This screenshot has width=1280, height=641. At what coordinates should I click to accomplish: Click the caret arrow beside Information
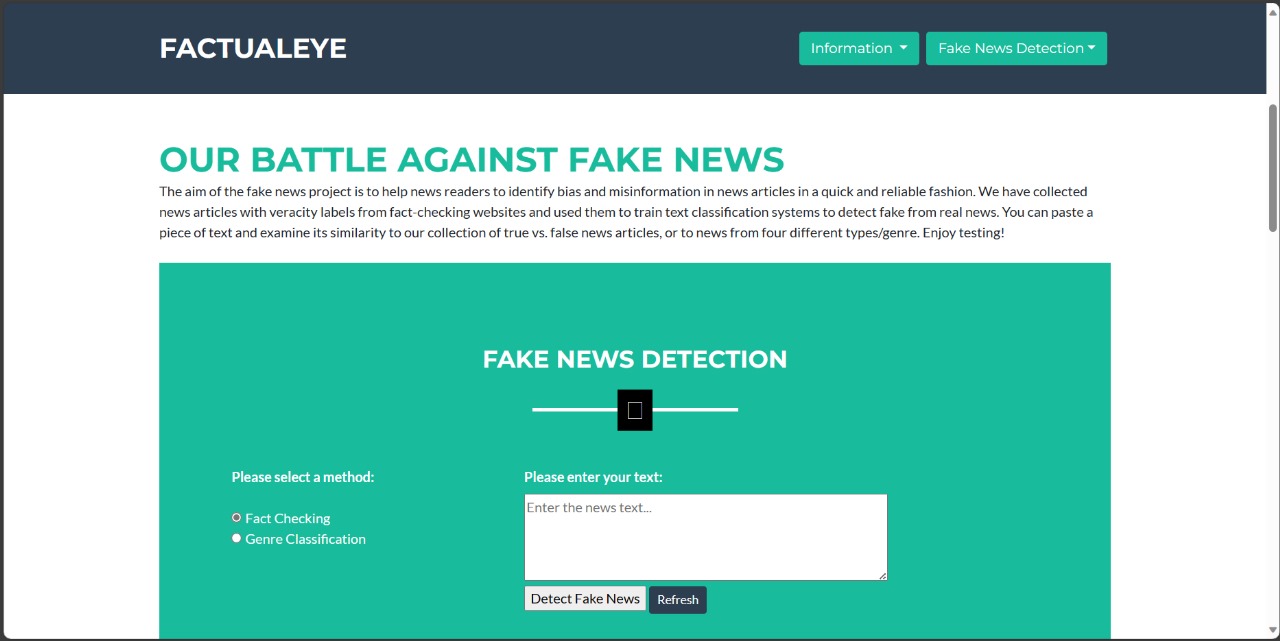click(x=903, y=48)
